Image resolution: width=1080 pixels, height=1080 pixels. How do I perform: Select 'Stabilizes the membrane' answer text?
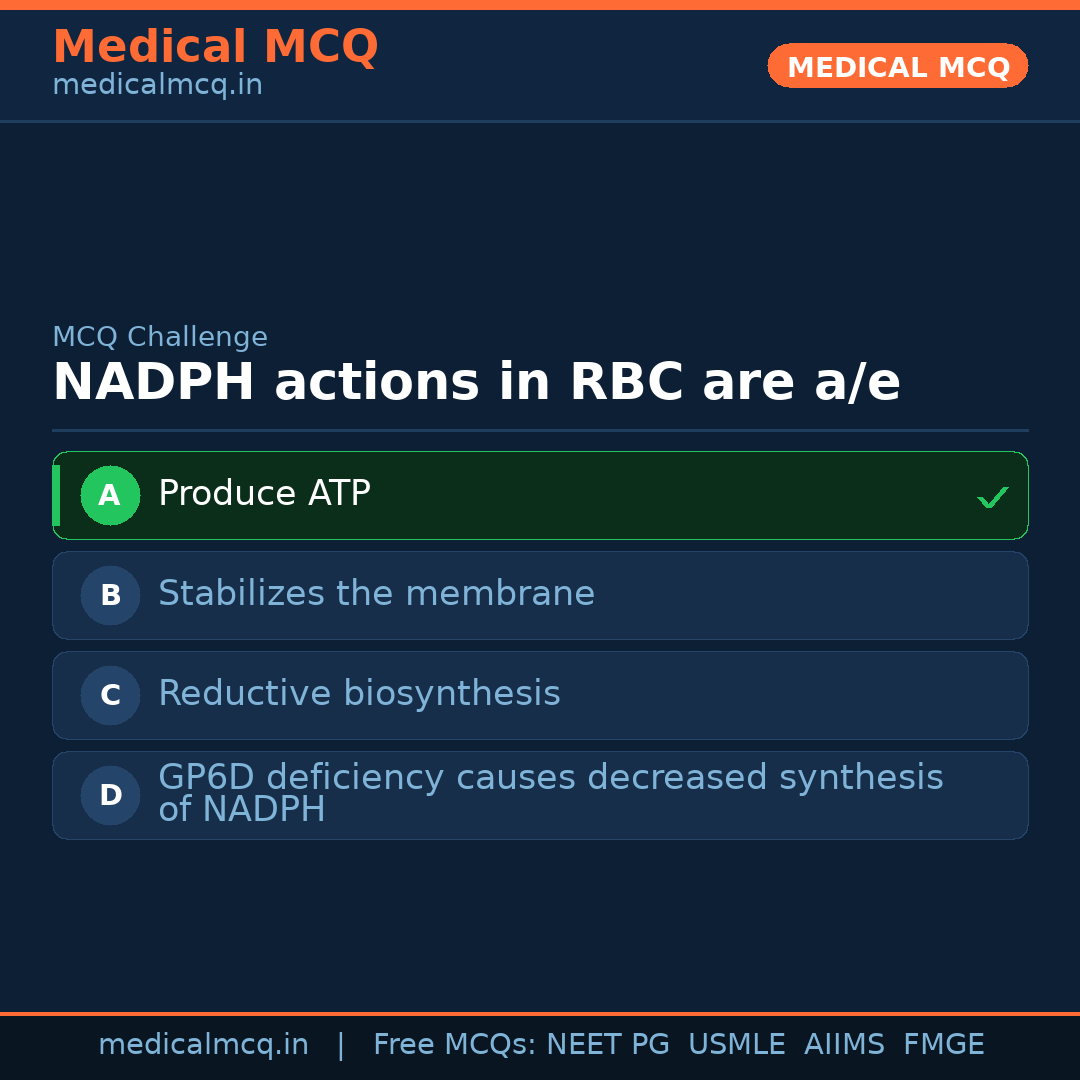(376, 594)
